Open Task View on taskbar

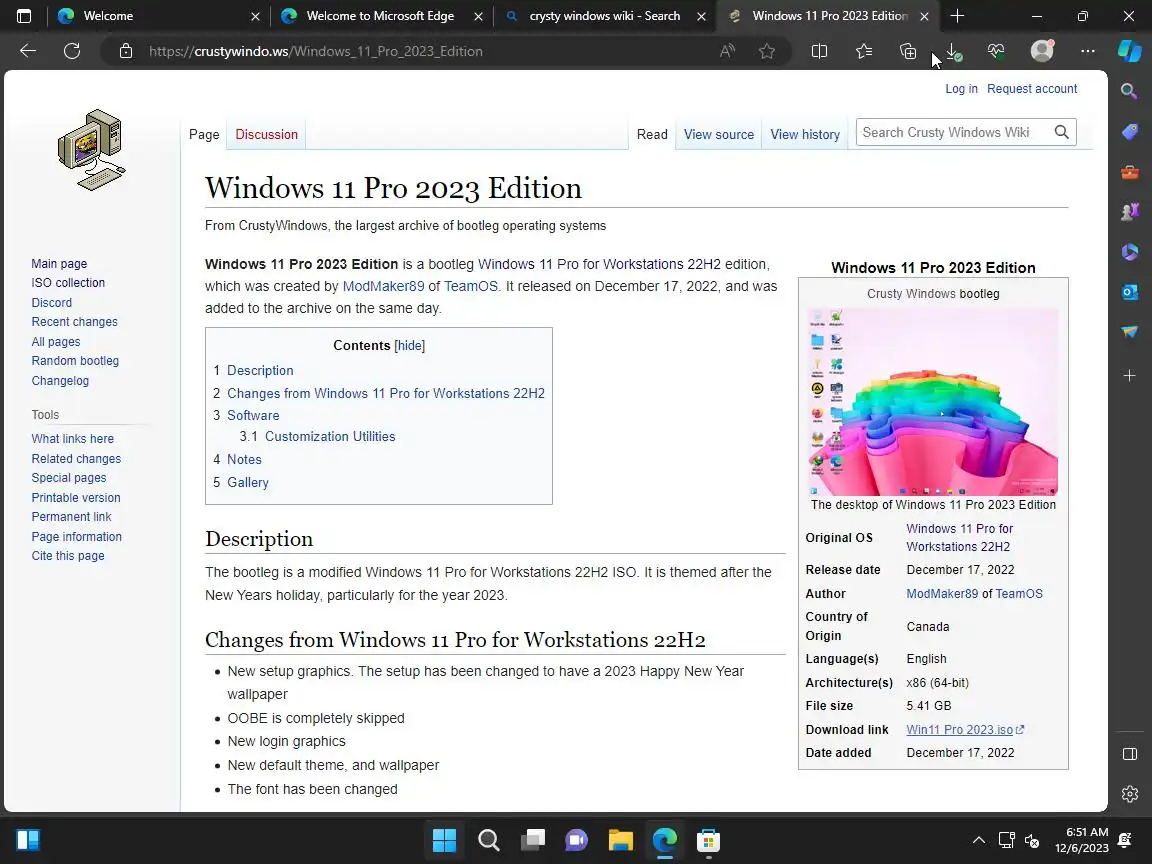(533, 840)
